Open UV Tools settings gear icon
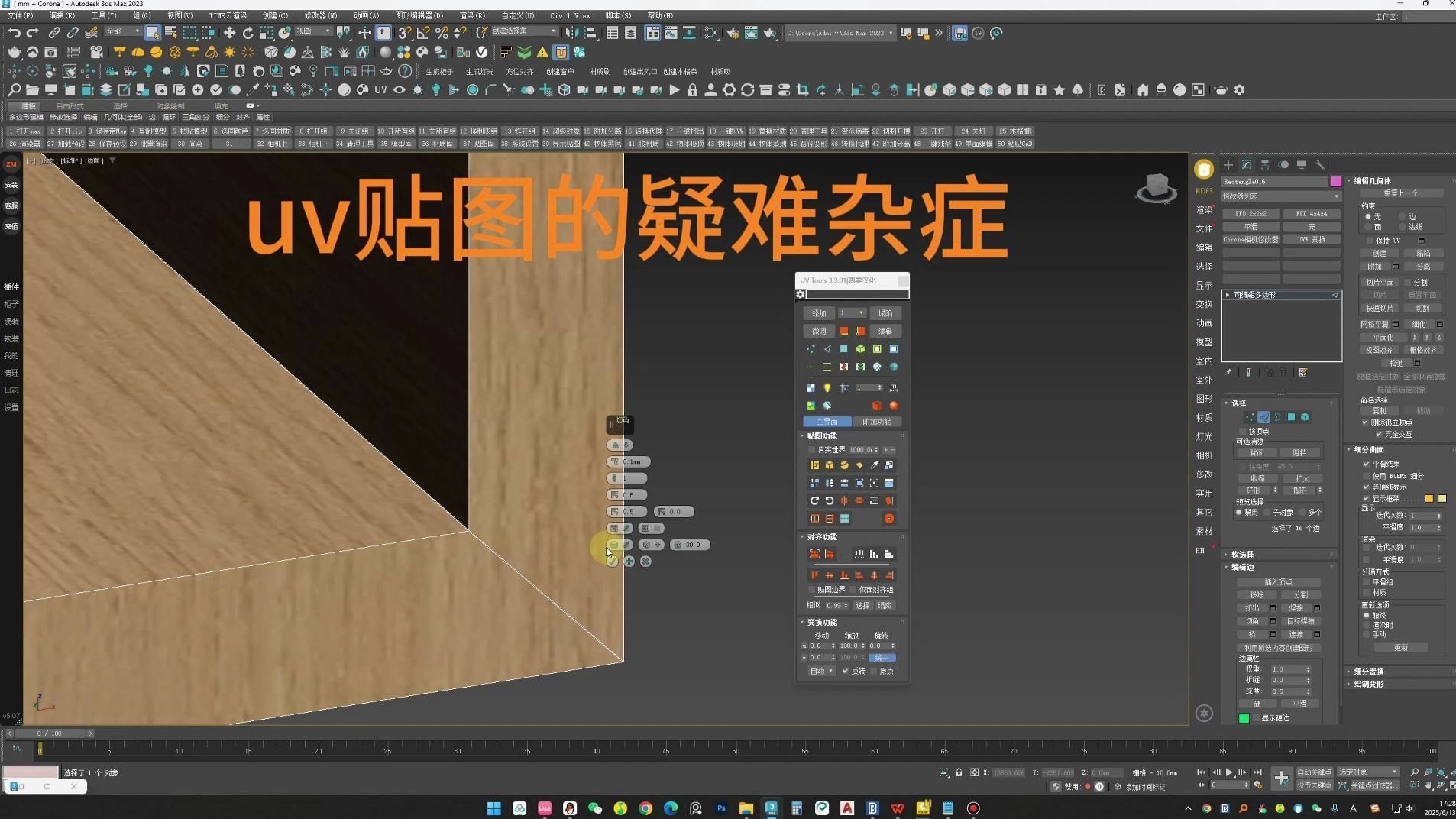 coord(801,294)
